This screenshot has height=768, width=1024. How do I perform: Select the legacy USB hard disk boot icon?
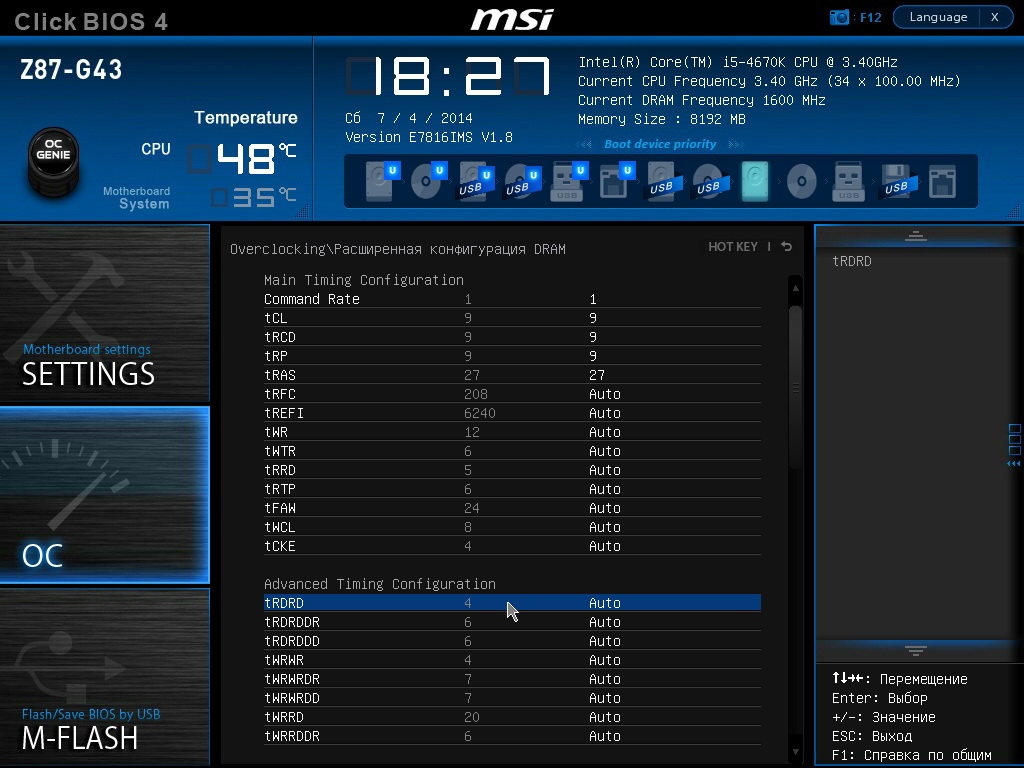(x=664, y=181)
